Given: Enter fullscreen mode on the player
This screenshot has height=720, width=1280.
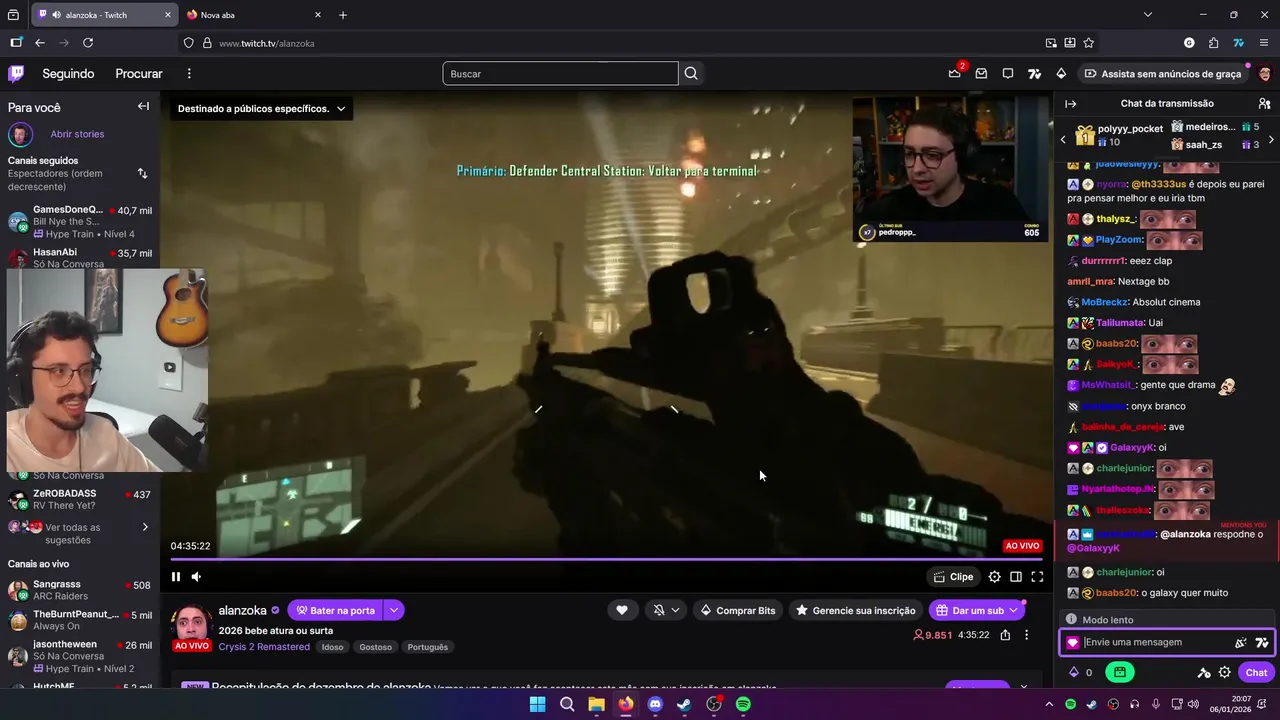Looking at the screenshot, I should (1037, 576).
